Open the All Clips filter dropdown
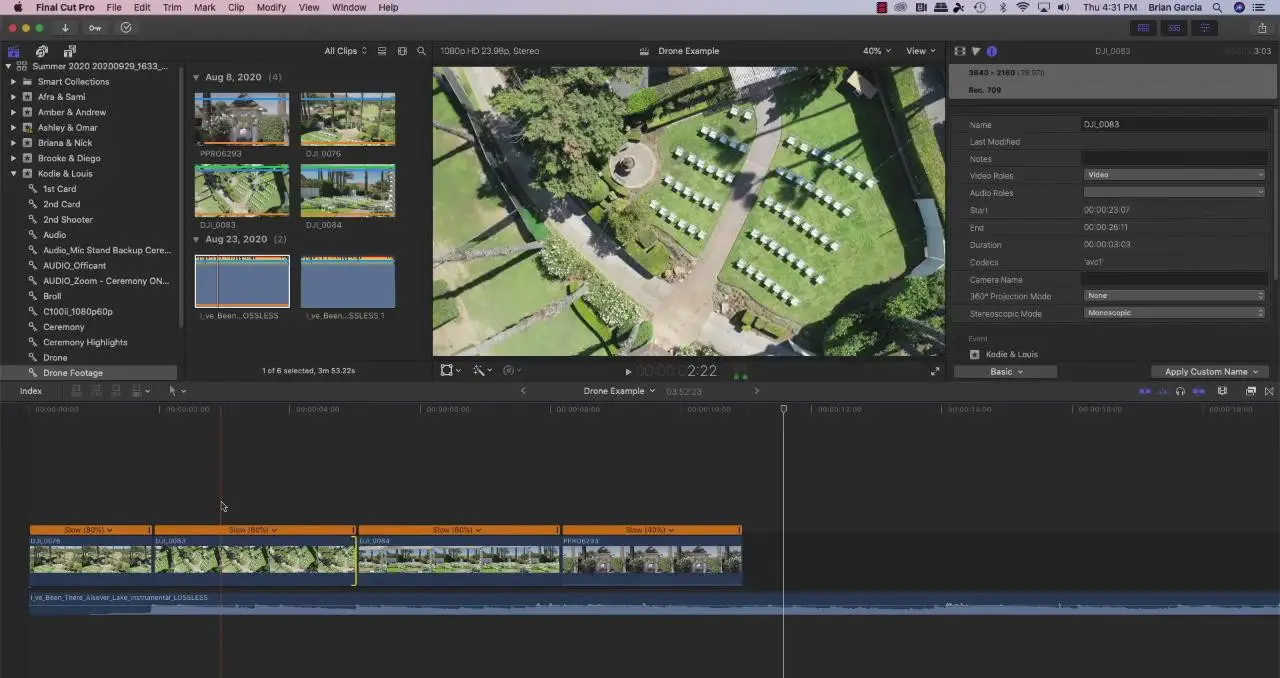Image resolution: width=1280 pixels, height=678 pixels. 345,51
